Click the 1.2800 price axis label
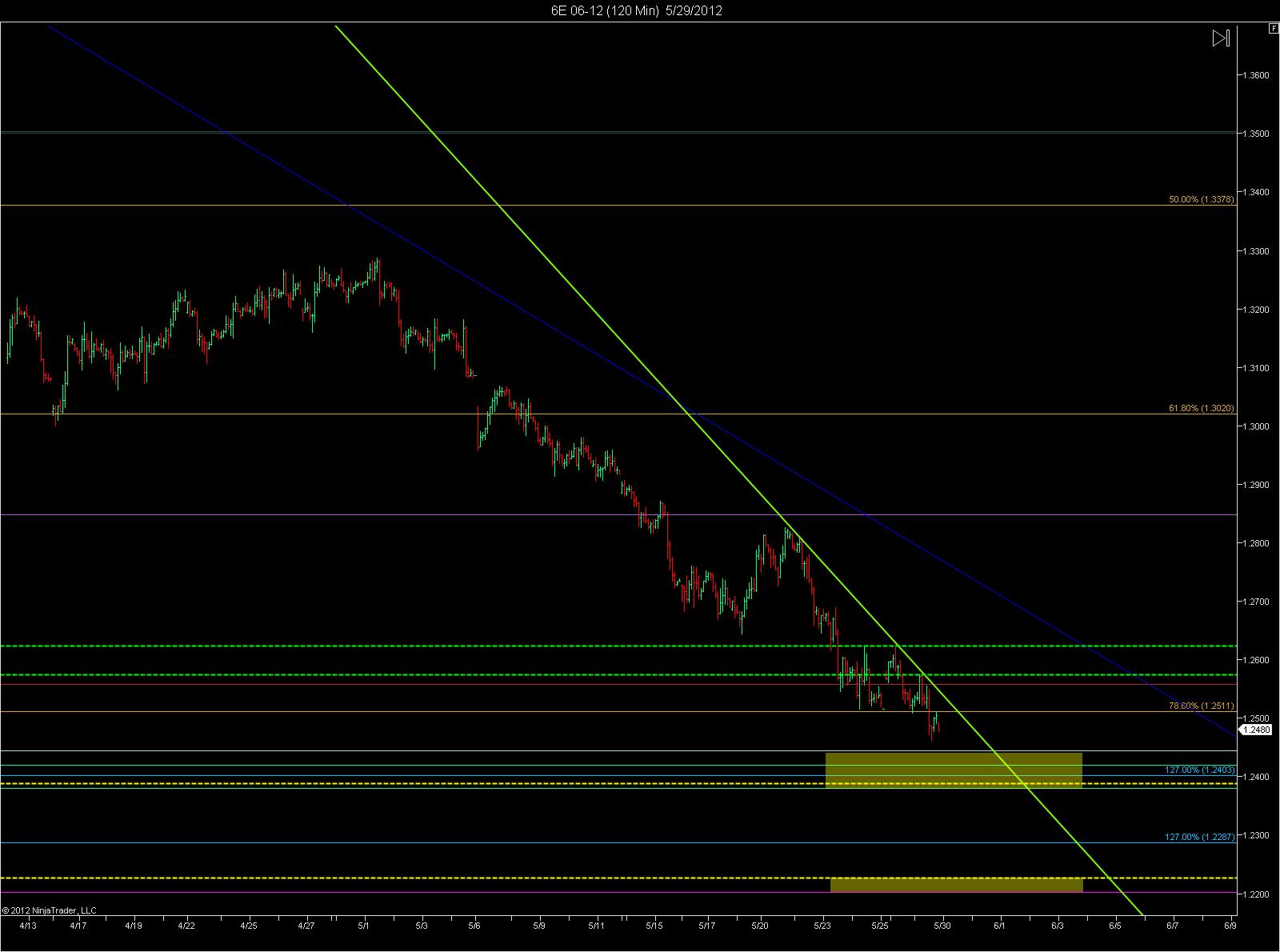 coord(1254,543)
